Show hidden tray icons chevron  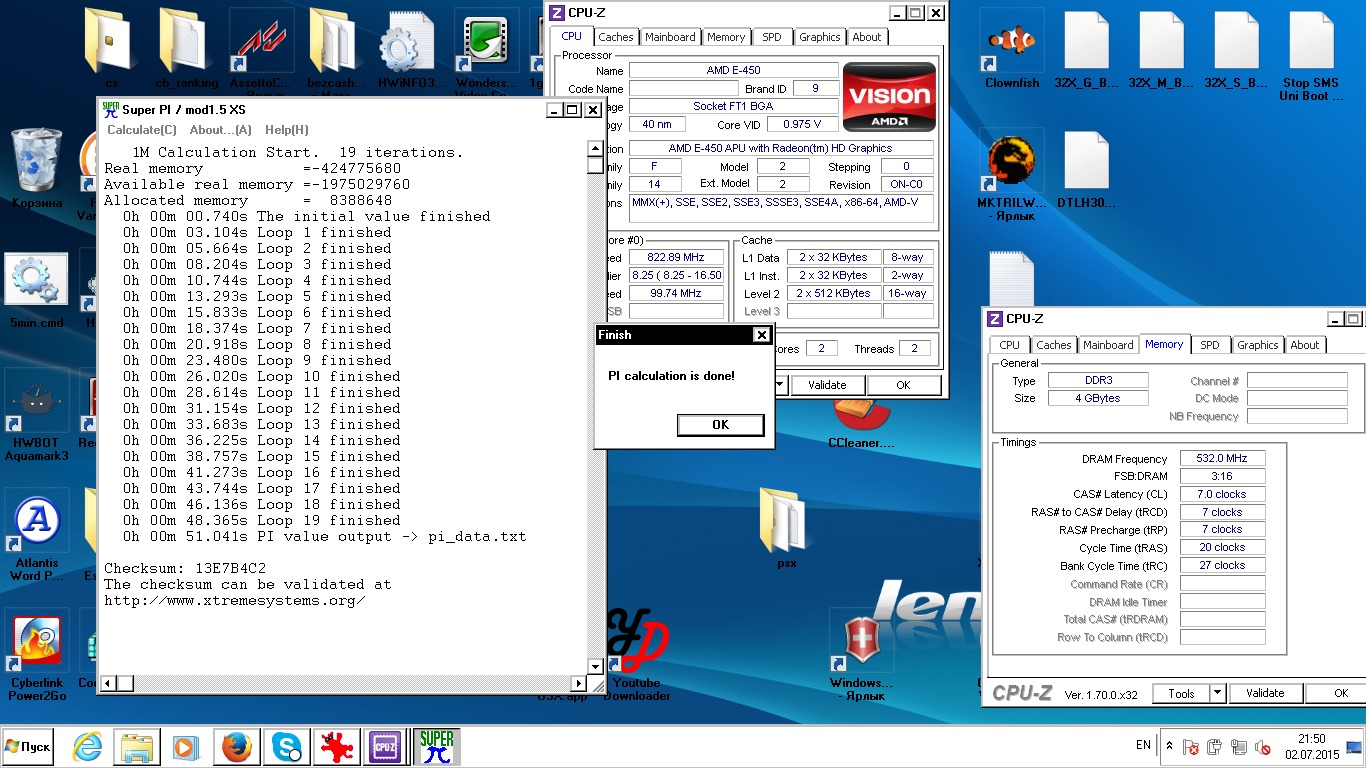(1168, 746)
